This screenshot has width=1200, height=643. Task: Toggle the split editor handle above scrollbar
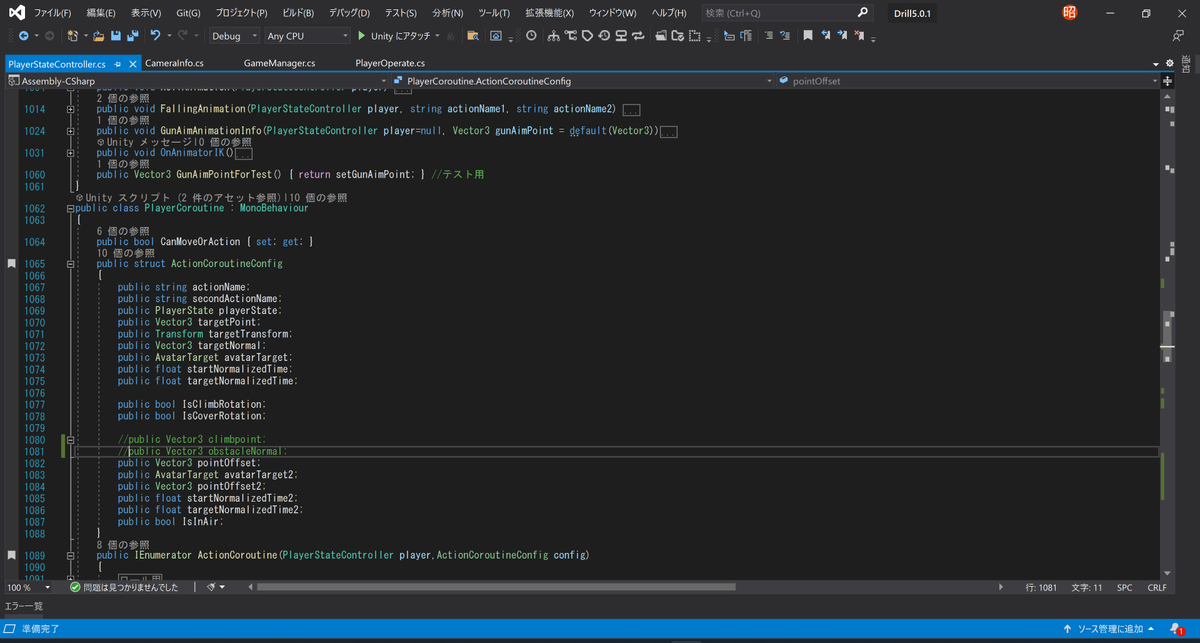[1167, 80]
